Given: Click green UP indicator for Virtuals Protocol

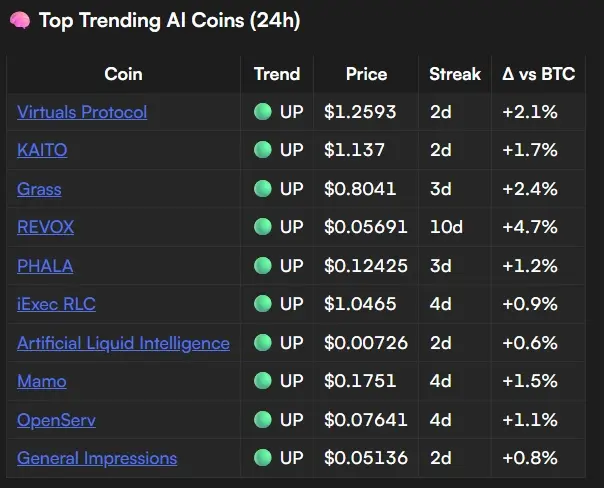Looking at the screenshot, I should click(x=263, y=112).
